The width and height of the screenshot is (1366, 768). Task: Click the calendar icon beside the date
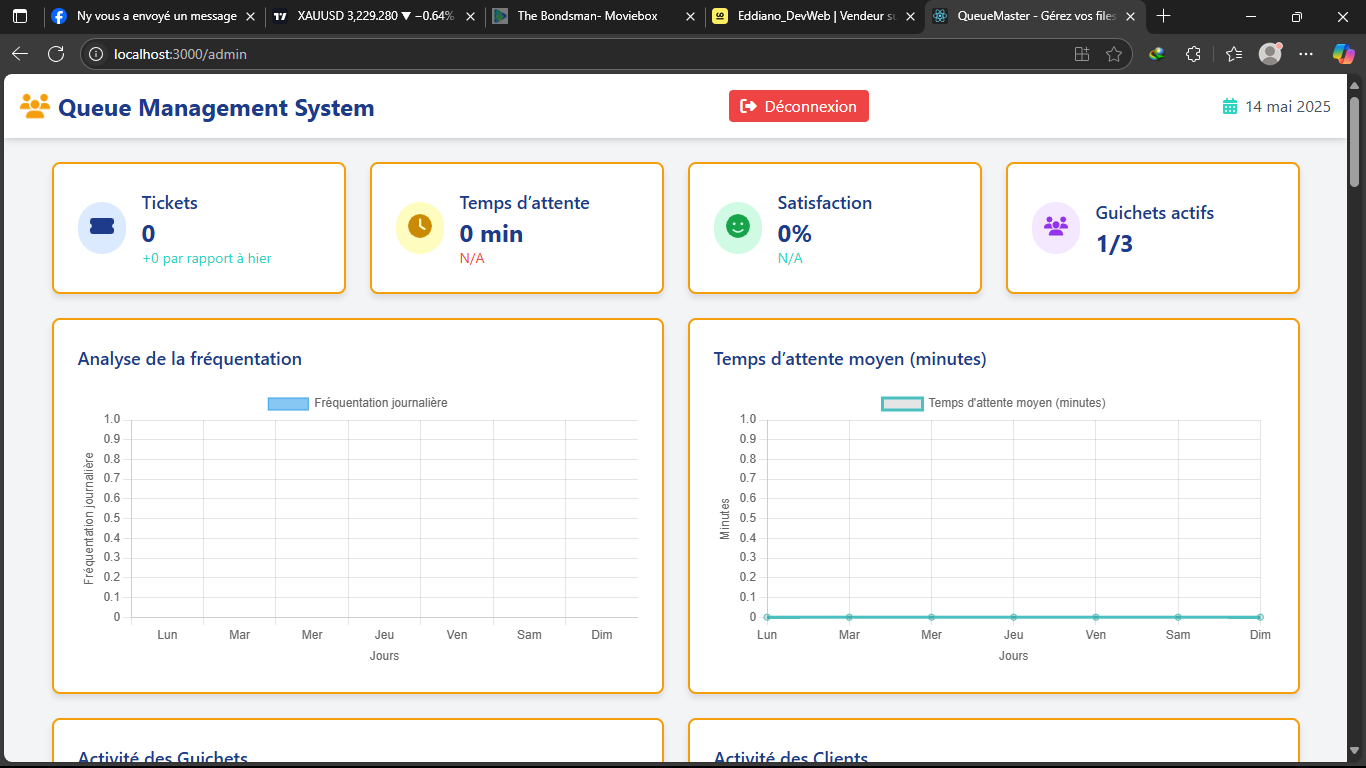(1230, 106)
